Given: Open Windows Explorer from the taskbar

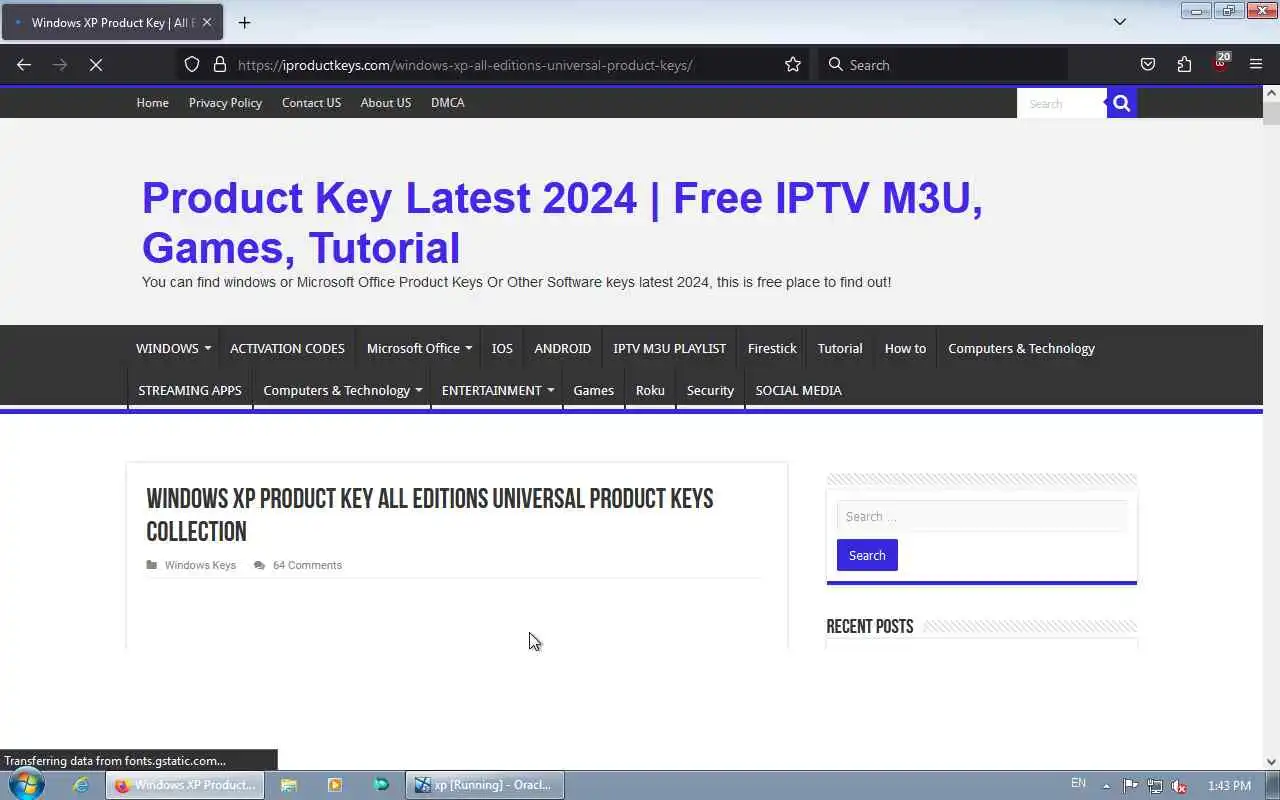Looking at the screenshot, I should click(x=289, y=785).
